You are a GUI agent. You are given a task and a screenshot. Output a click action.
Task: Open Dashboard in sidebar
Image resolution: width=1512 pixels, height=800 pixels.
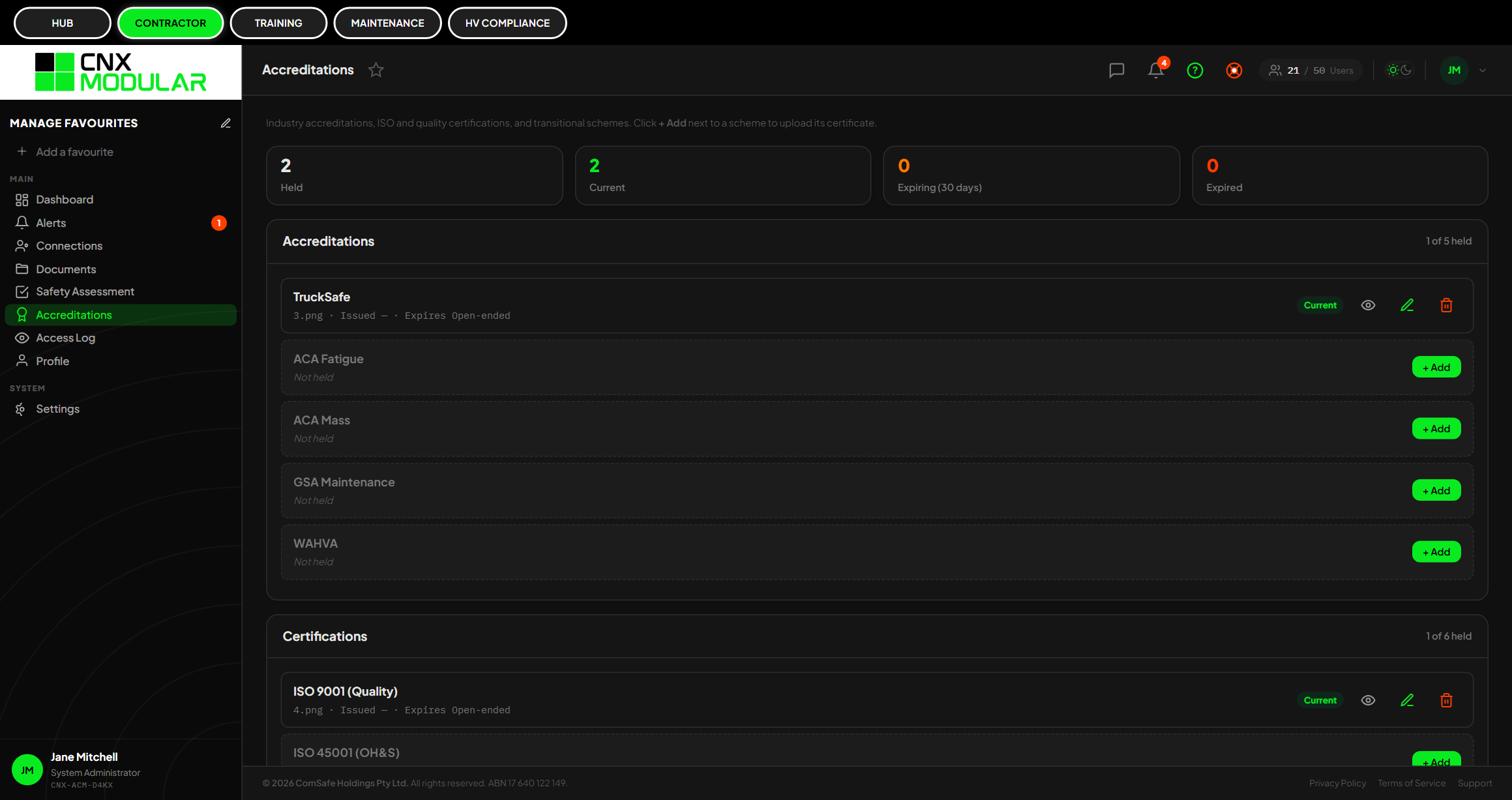[121, 200]
